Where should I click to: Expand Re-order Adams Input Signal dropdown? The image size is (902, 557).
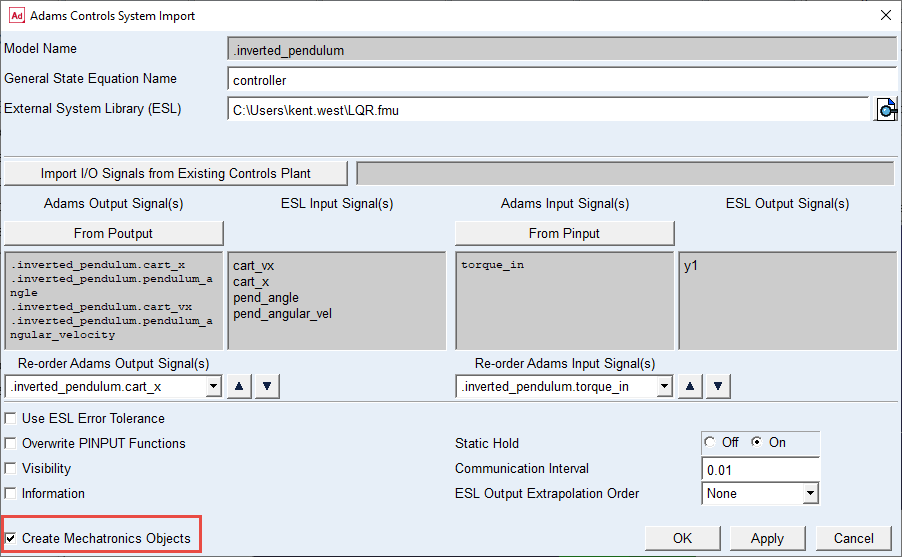[x=663, y=386]
